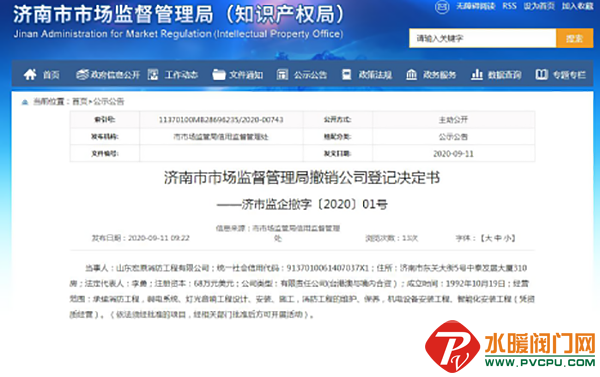Viewport: 600px width, 377px height.
Task: Click the 加入收藏 link
Action: coord(577,6)
